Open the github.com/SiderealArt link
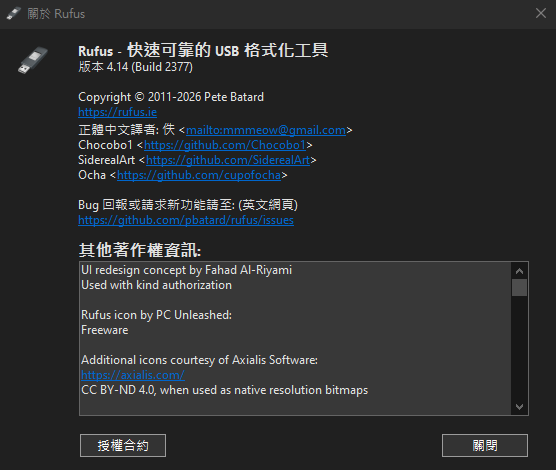 pyautogui.click(x=228, y=160)
